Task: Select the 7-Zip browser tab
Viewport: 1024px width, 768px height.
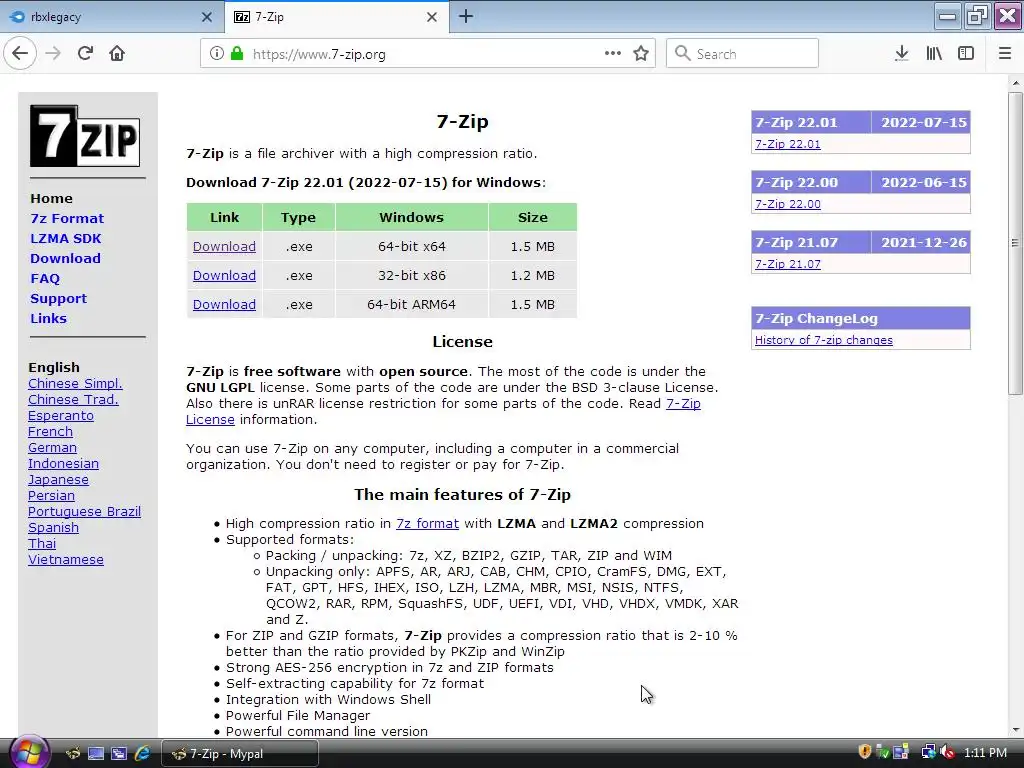Action: 337,17
